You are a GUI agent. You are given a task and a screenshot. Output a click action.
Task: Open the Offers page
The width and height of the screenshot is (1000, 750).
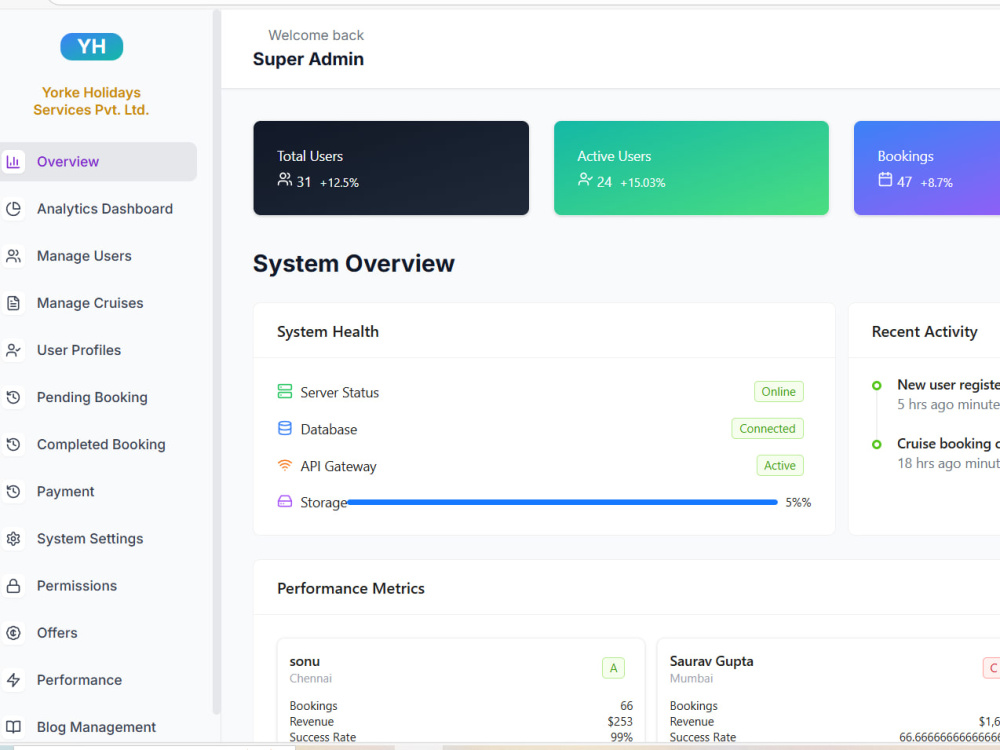coord(98,633)
